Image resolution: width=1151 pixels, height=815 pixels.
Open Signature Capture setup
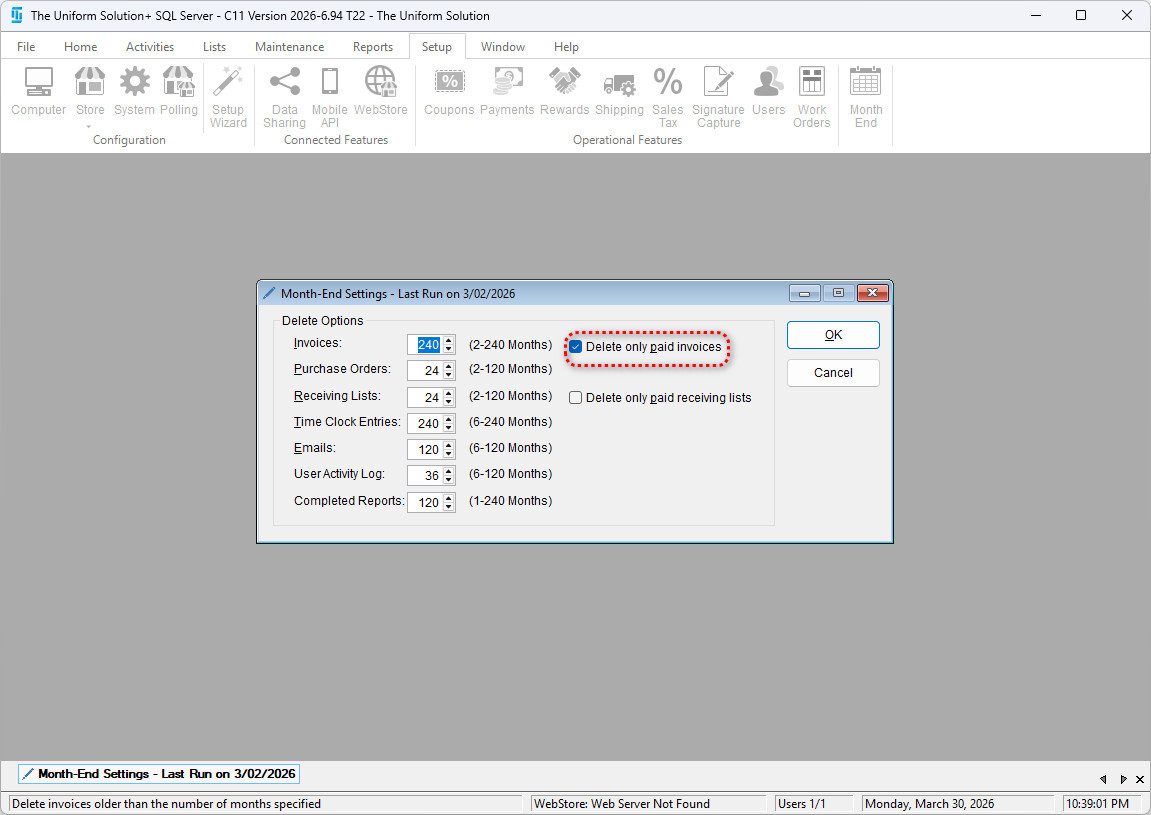pos(718,97)
